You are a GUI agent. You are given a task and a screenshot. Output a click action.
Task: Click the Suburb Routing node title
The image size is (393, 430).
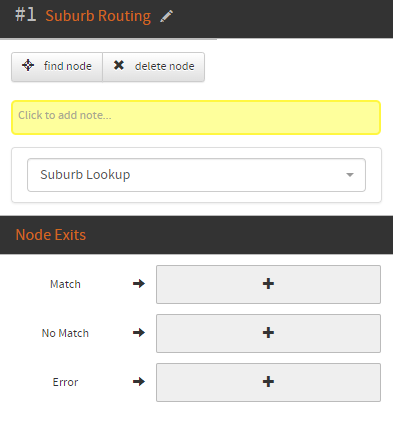98,16
